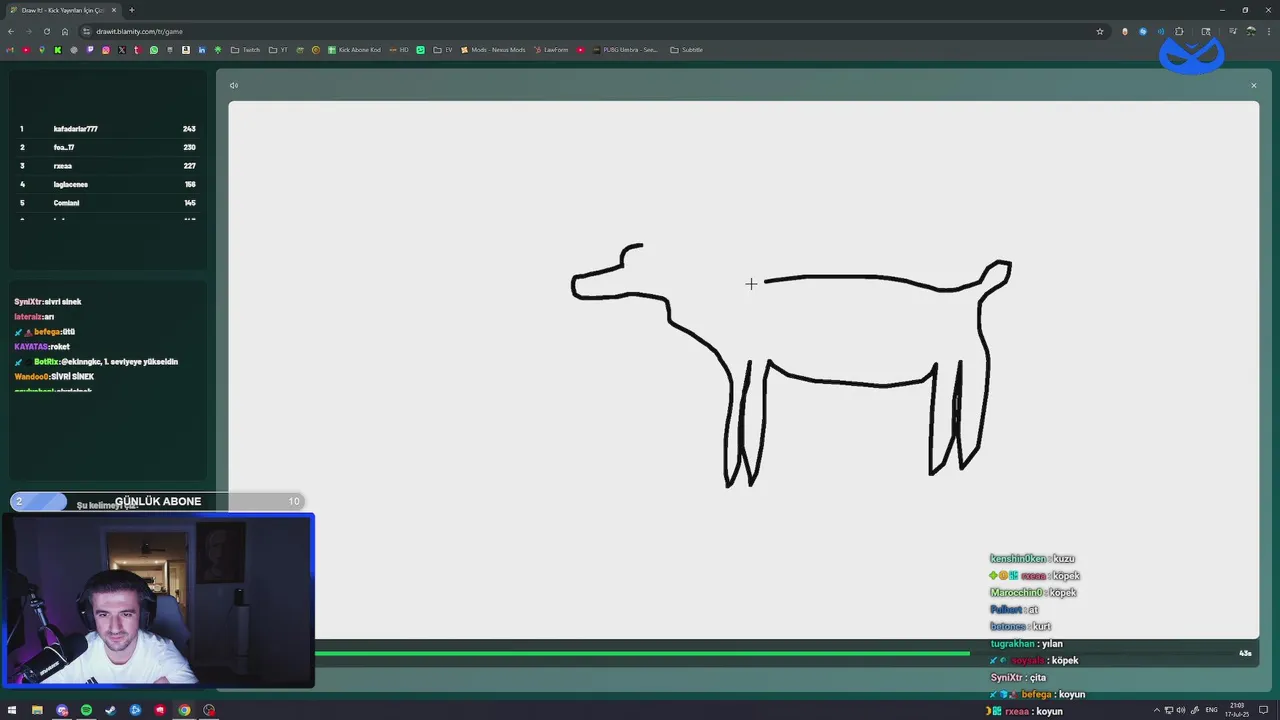Open the Windows Start menu
Viewport: 1280px width, 720px height.
click(12, 710)
